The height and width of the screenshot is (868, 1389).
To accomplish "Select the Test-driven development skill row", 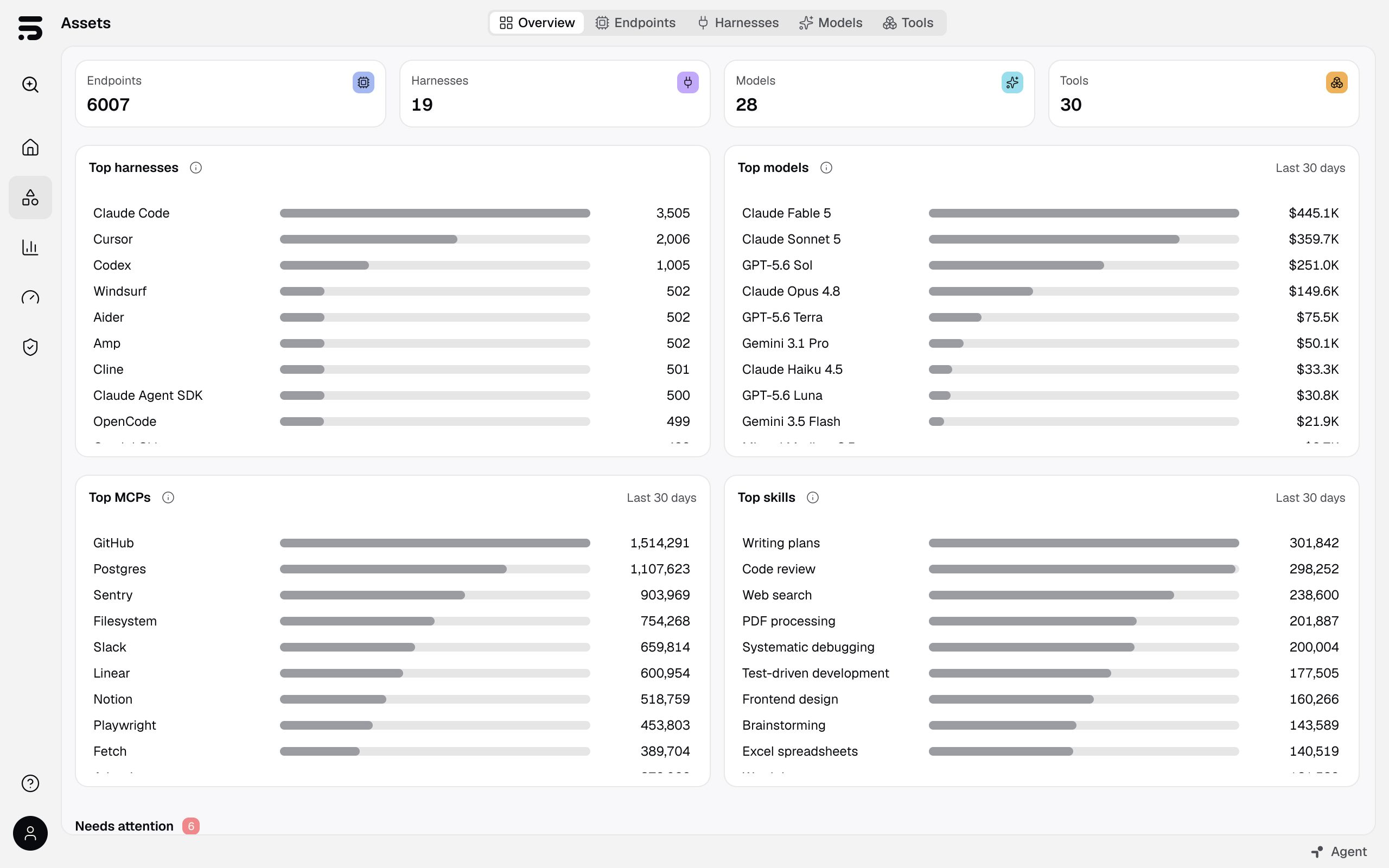I will coord(1041,673).
